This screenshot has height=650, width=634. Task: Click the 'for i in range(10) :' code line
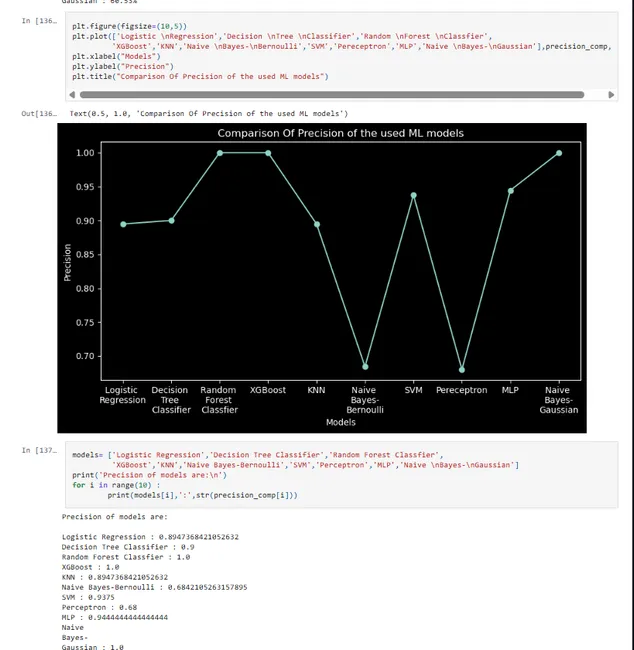coord(116,485)
